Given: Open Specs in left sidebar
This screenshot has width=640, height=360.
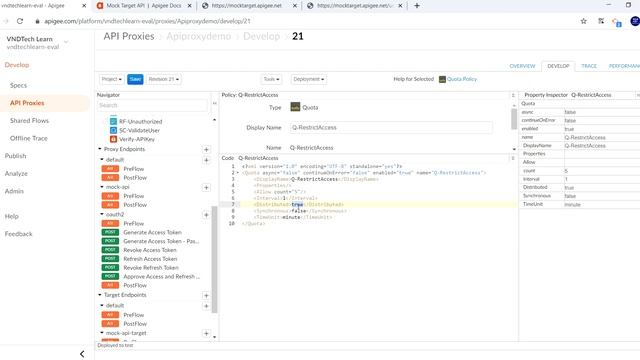Looking at the screenshot, I should pos(18,85).
